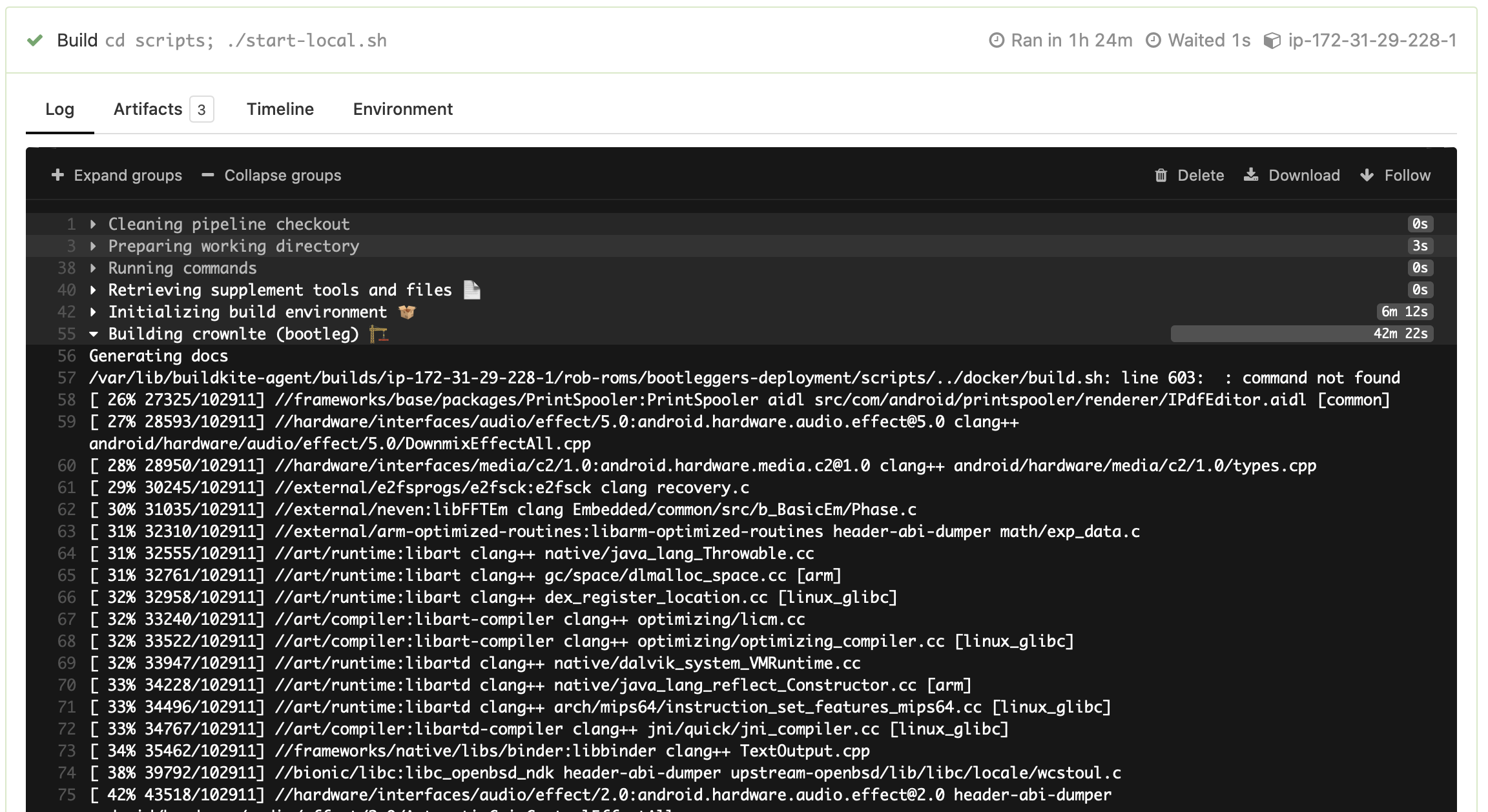Image resolution: width=1488 pixels, height=812 pixels.
Task: Click the arm-optimized-routines exp_data.c log line
Action: pos(614,531)
